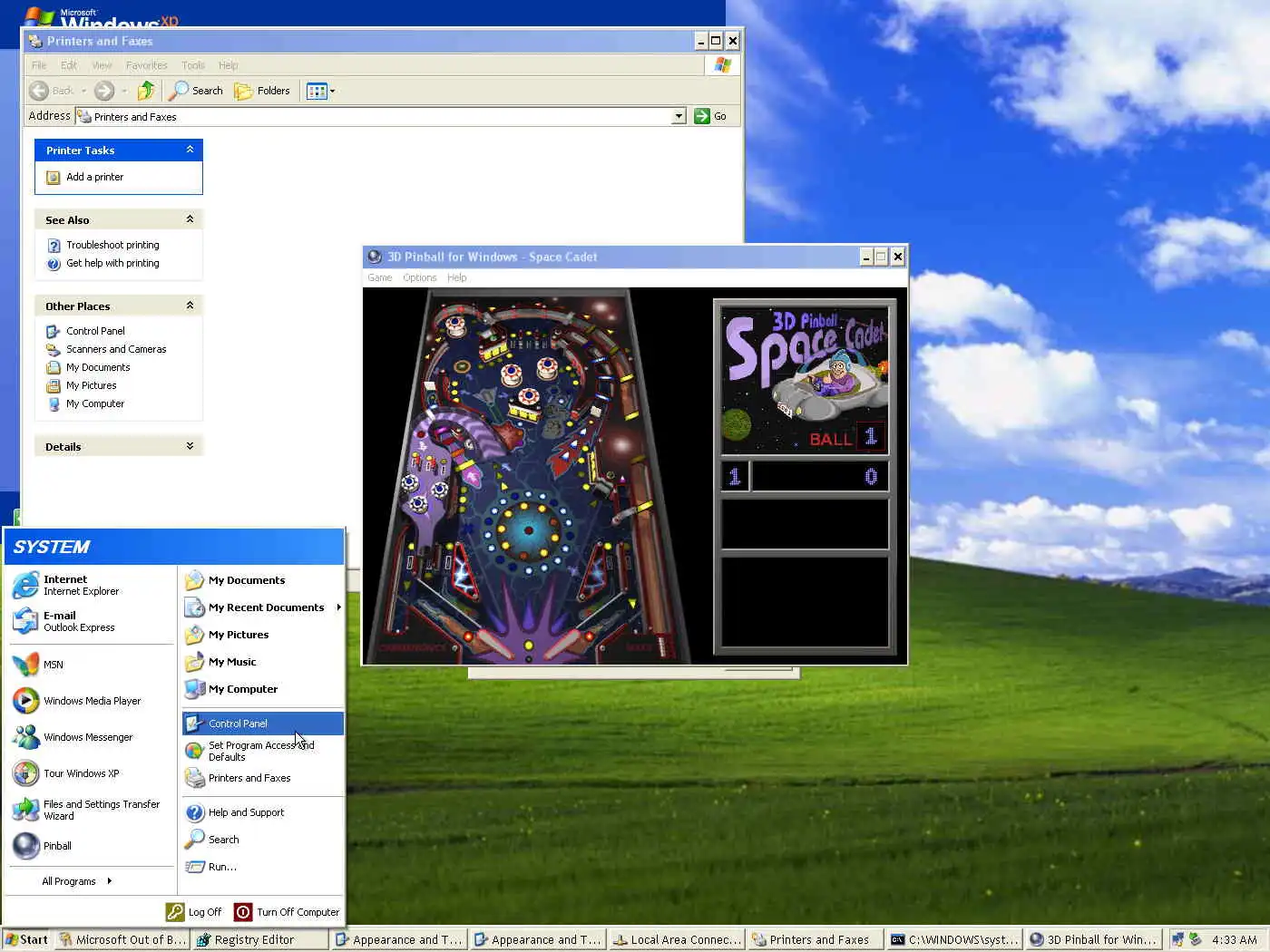Viewport: 1270px width, 952px height.
Task: Open Set Program Access and Defaults
Action: [x=262, y=751]
